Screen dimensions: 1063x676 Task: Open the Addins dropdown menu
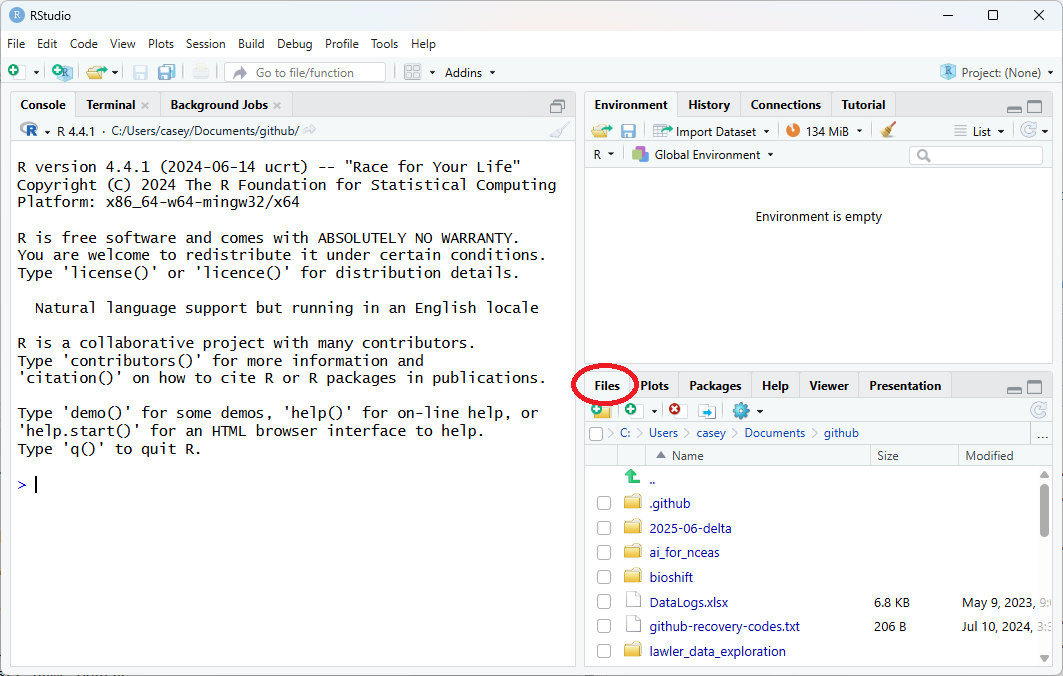469,72
